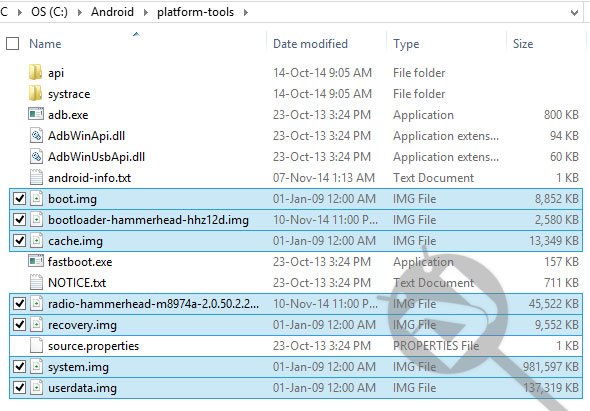Click the 981,597 KB size value
Screen dimensions: 590x411
[550, 367]
